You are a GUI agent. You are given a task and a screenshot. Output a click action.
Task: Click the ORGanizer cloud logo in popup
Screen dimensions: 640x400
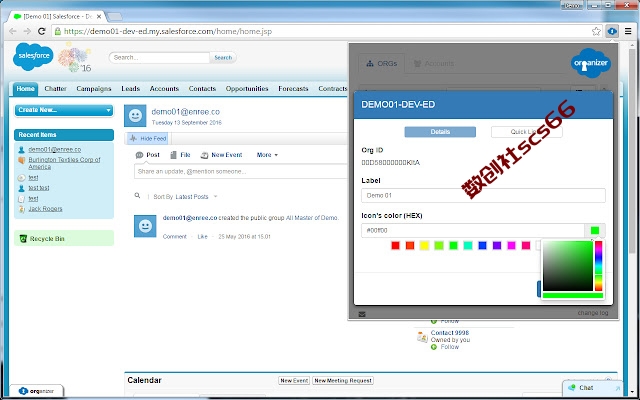(591, 63)
